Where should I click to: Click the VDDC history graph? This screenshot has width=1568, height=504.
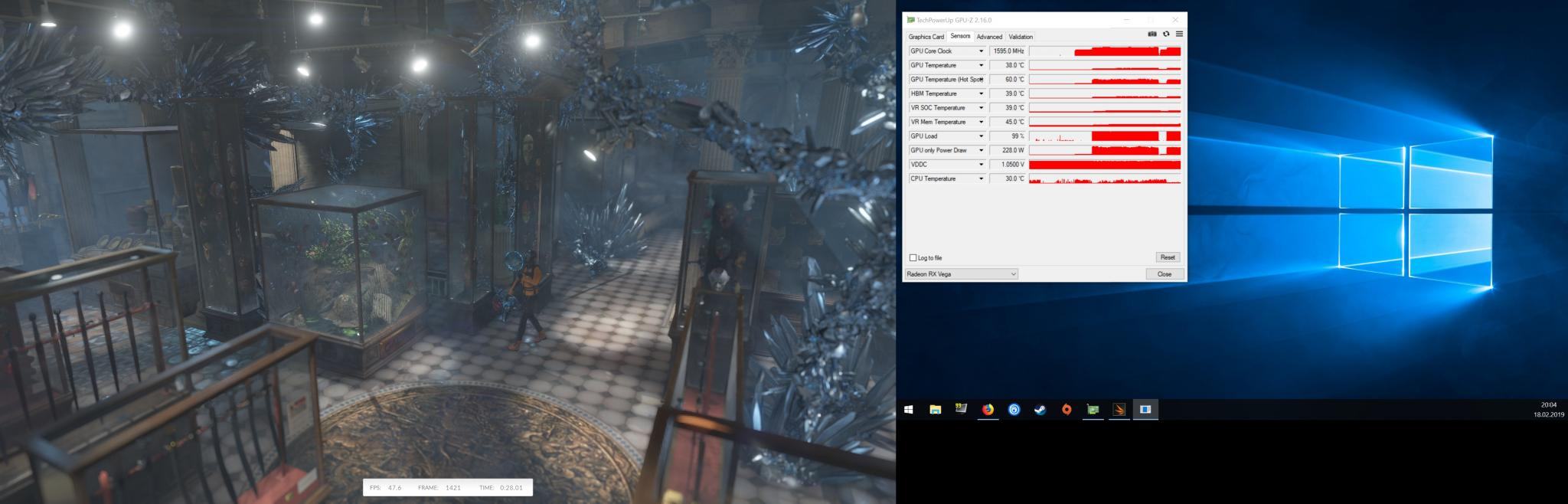click(x=1105, y=165)
